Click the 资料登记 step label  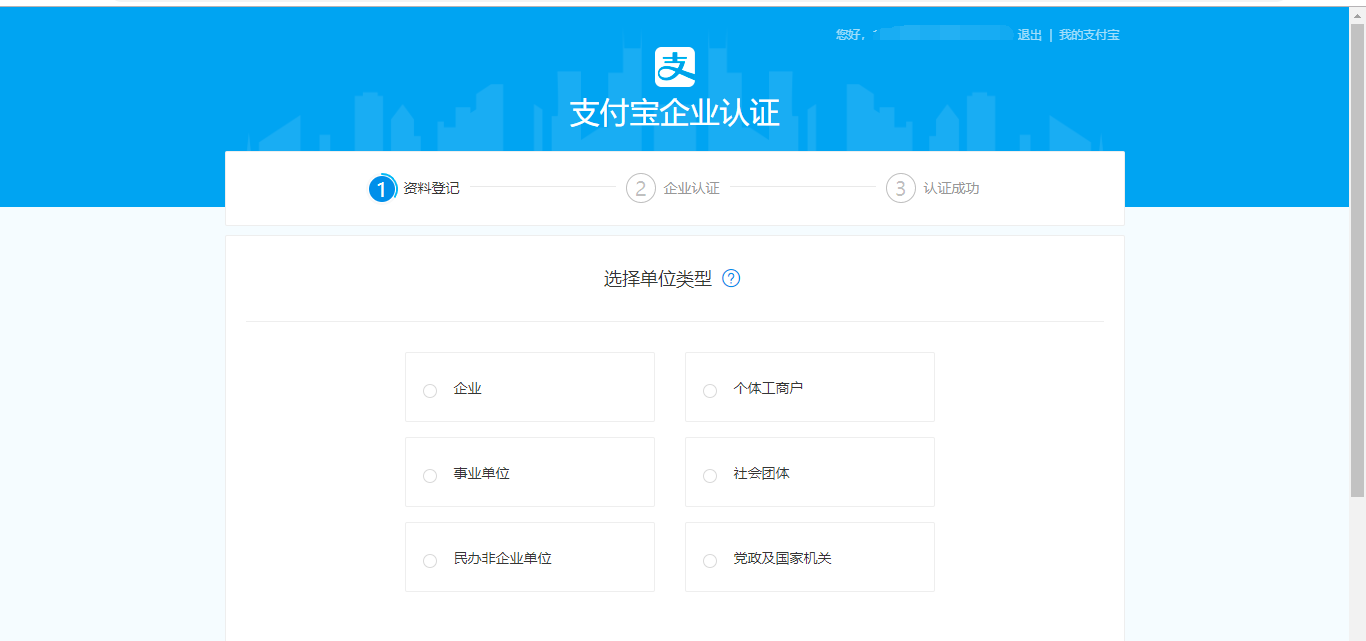[431, 188]
